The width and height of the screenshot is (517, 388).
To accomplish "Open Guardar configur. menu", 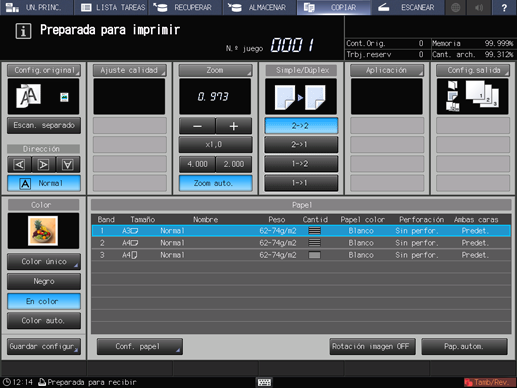I will tap(44, 346).
